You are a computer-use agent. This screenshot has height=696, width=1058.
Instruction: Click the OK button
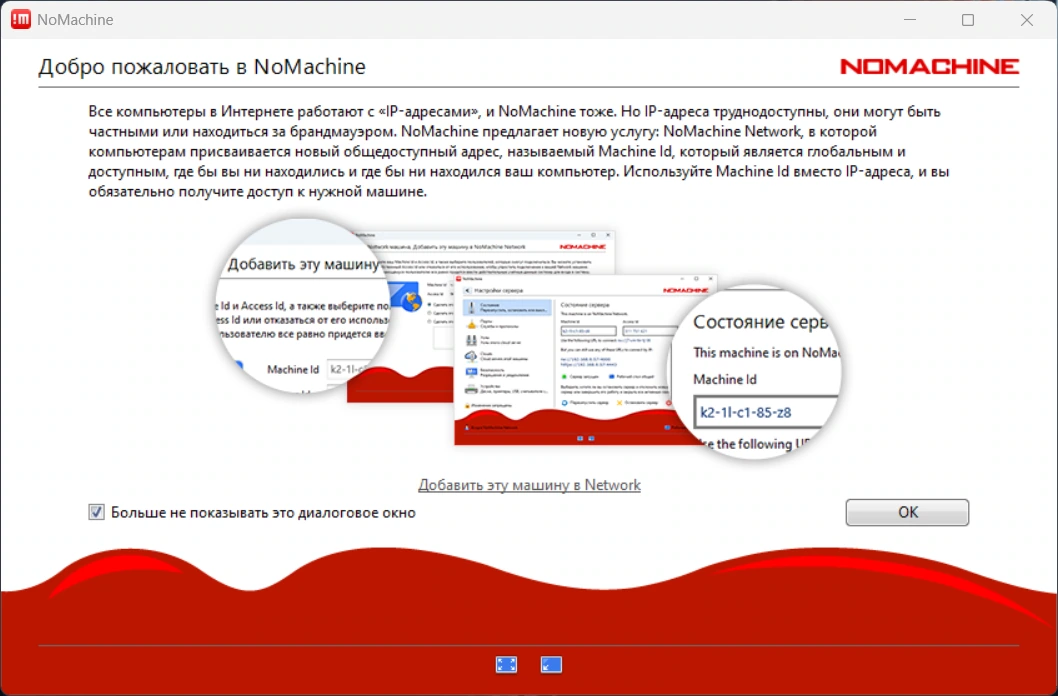pyautogui.click(x=907, y=513)
